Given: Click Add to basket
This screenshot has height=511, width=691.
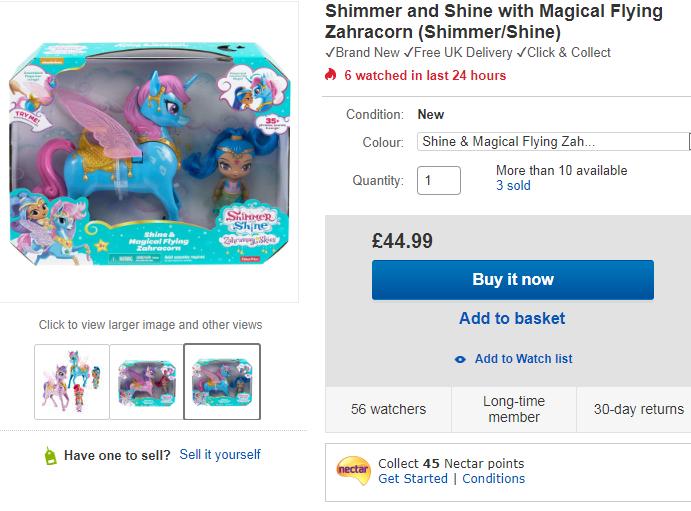Looking at the screenshot, I should (x=512, y=318).
